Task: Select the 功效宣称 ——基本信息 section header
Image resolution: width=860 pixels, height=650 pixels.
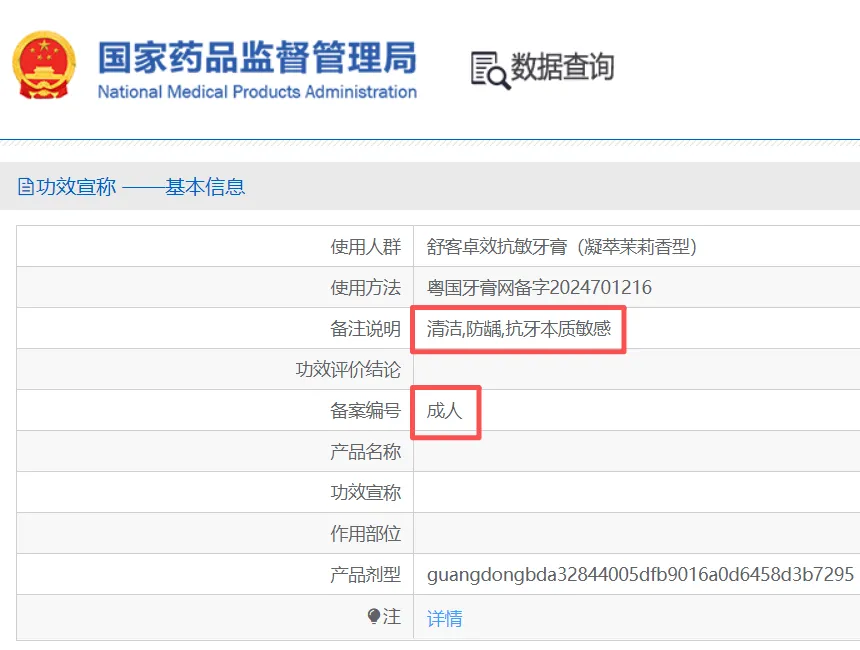Action: (x=132, y=187)
